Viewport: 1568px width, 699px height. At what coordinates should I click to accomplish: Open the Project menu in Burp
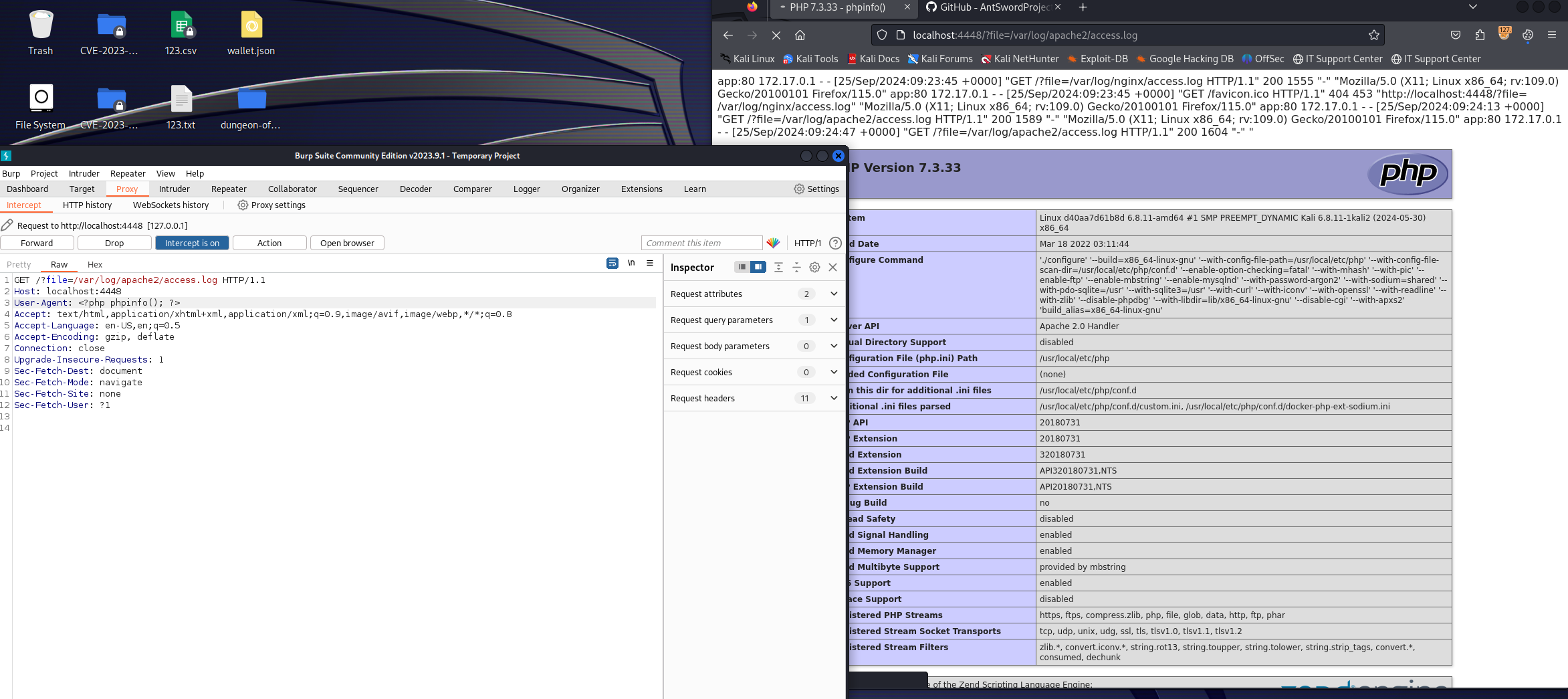[44, 173]
